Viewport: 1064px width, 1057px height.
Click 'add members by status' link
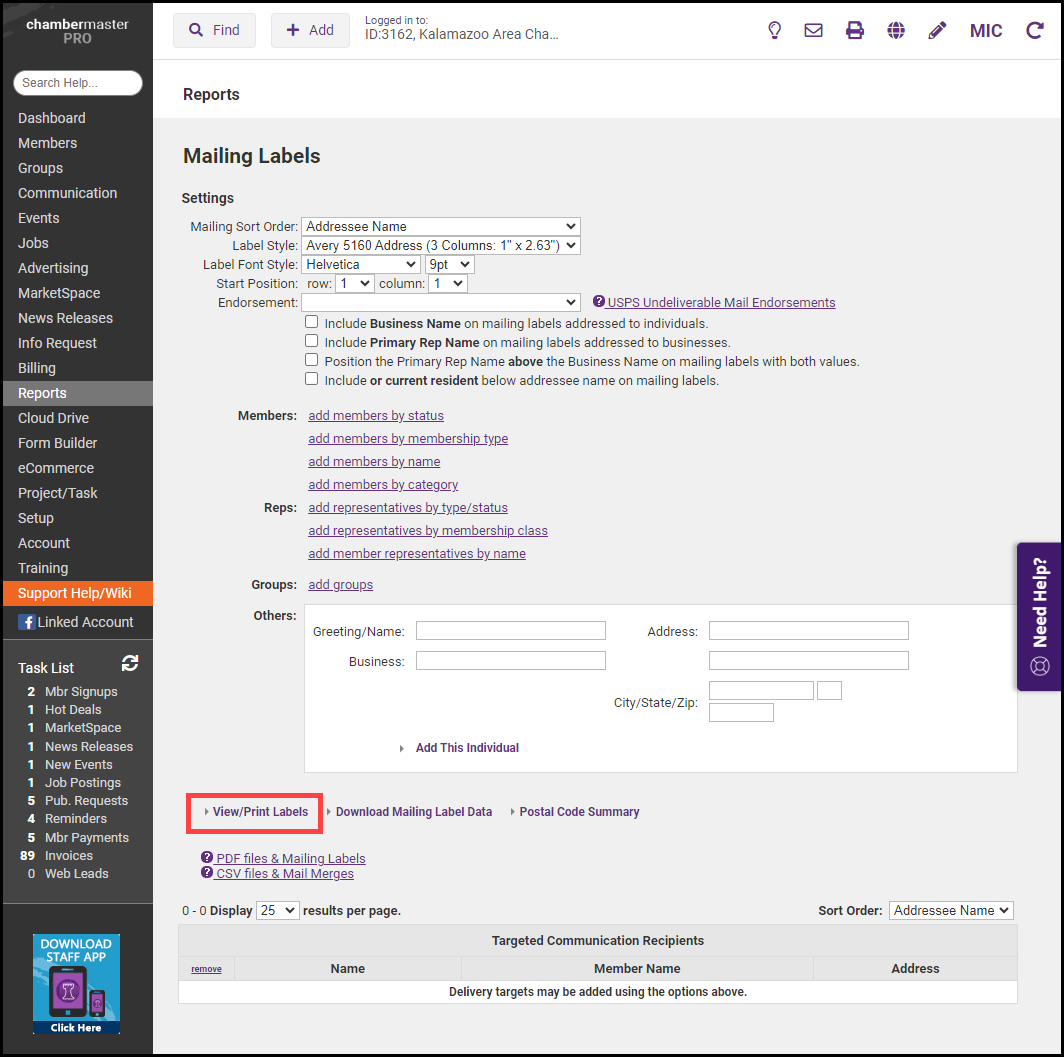(376, 415)
